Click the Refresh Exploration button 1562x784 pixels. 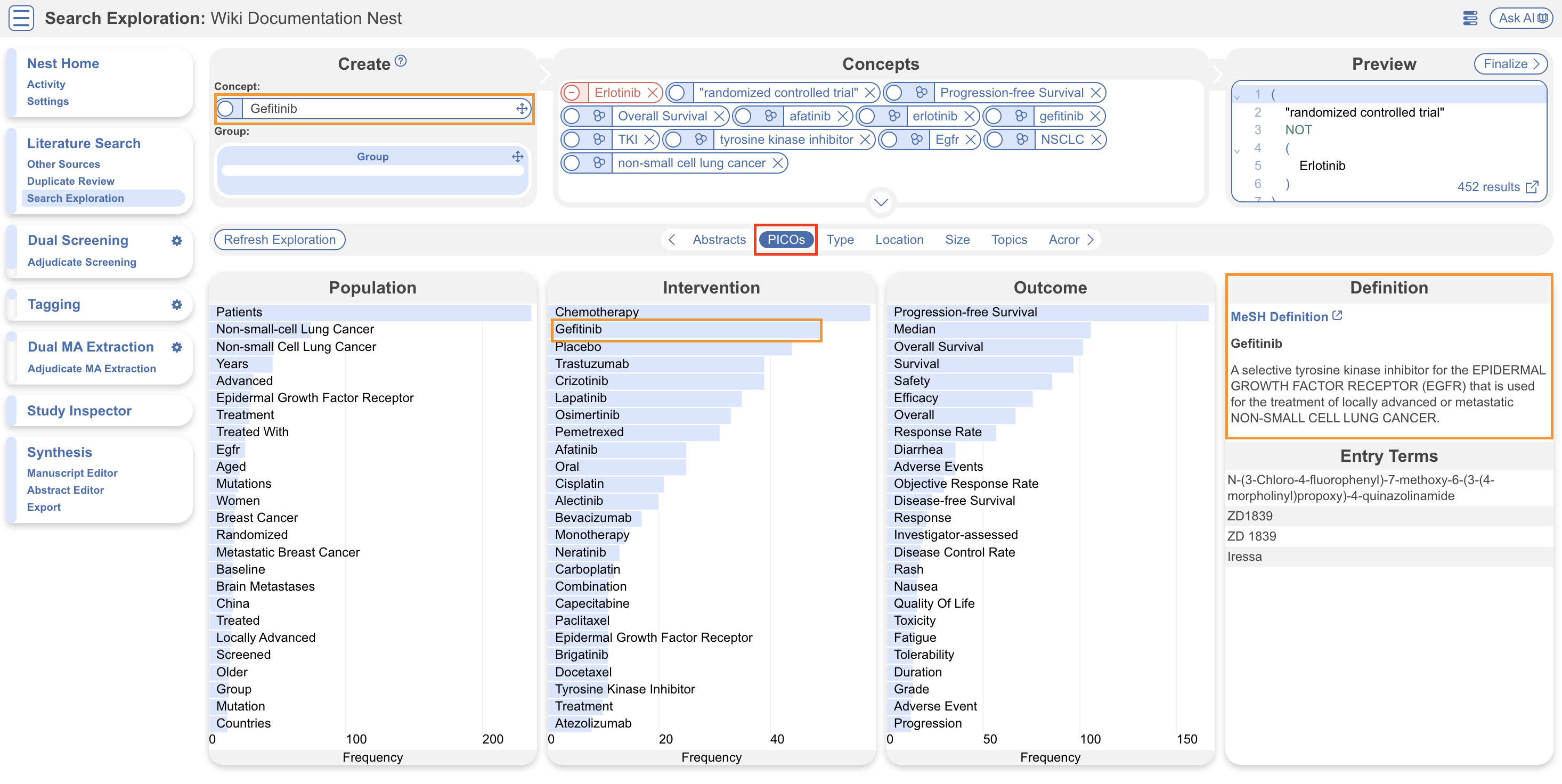coord(280,240)
